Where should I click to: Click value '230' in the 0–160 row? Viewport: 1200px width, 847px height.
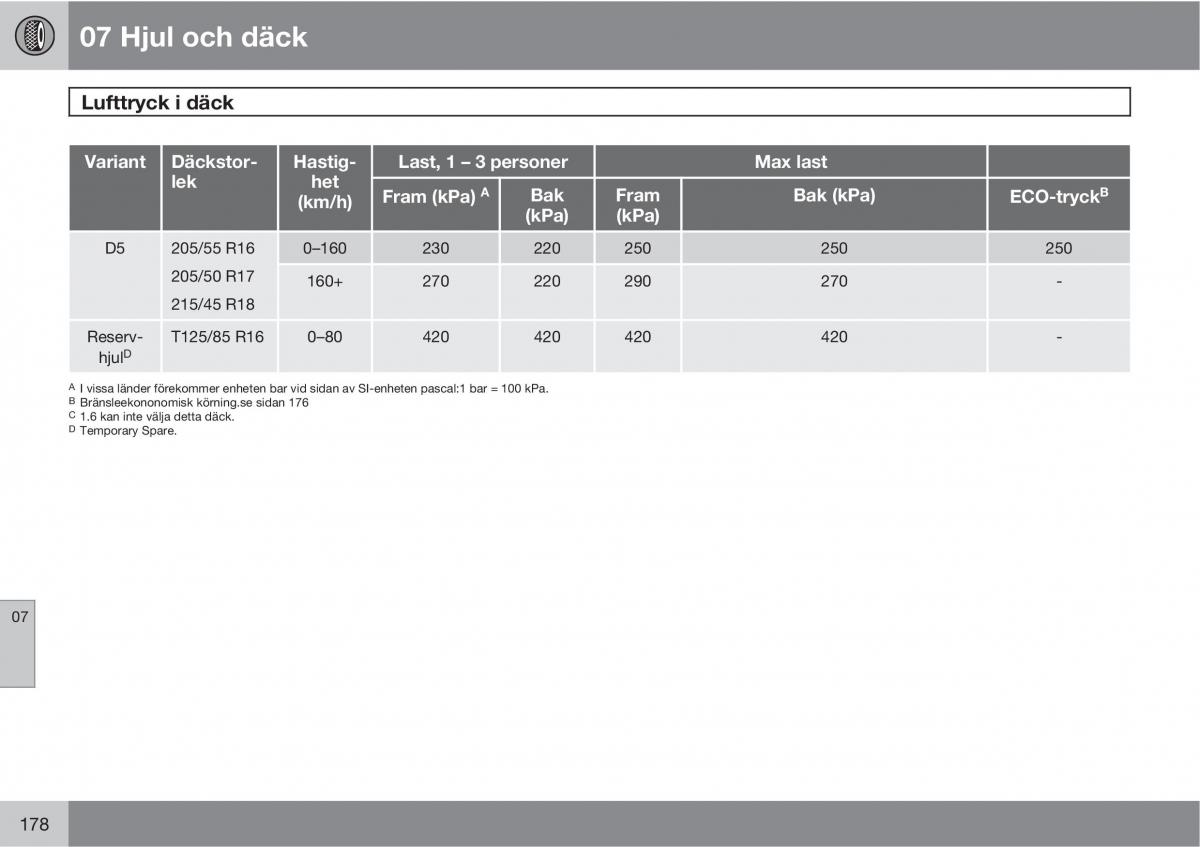pos(436,248)
